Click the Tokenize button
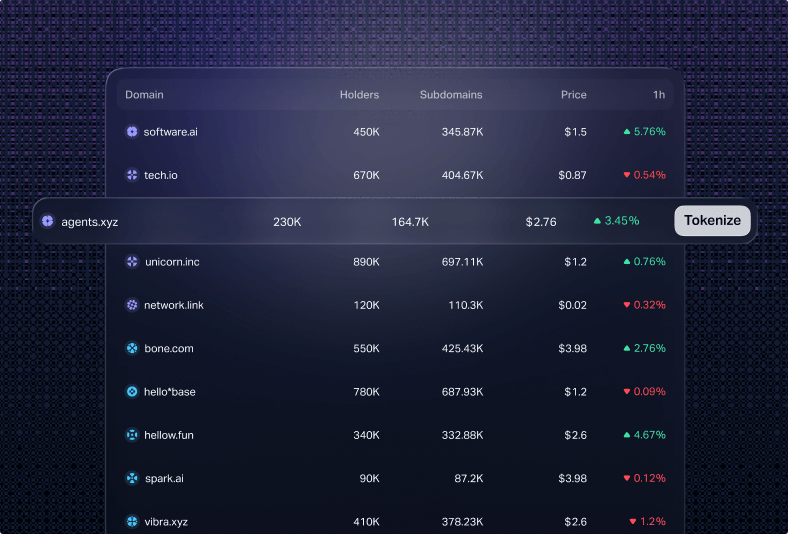This screenshot has width=788, height=534. (x=712, y=221)
